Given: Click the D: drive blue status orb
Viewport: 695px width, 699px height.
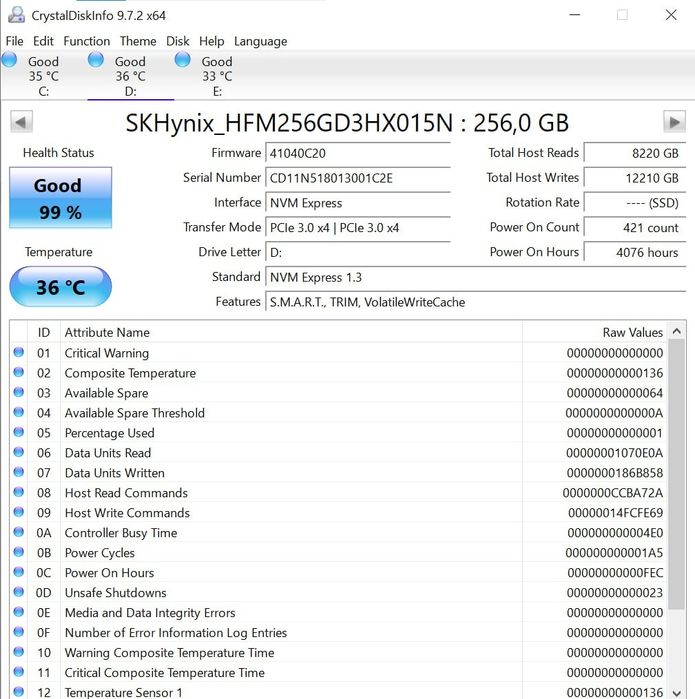Looking at the screenshot, I should coord(96,60).
